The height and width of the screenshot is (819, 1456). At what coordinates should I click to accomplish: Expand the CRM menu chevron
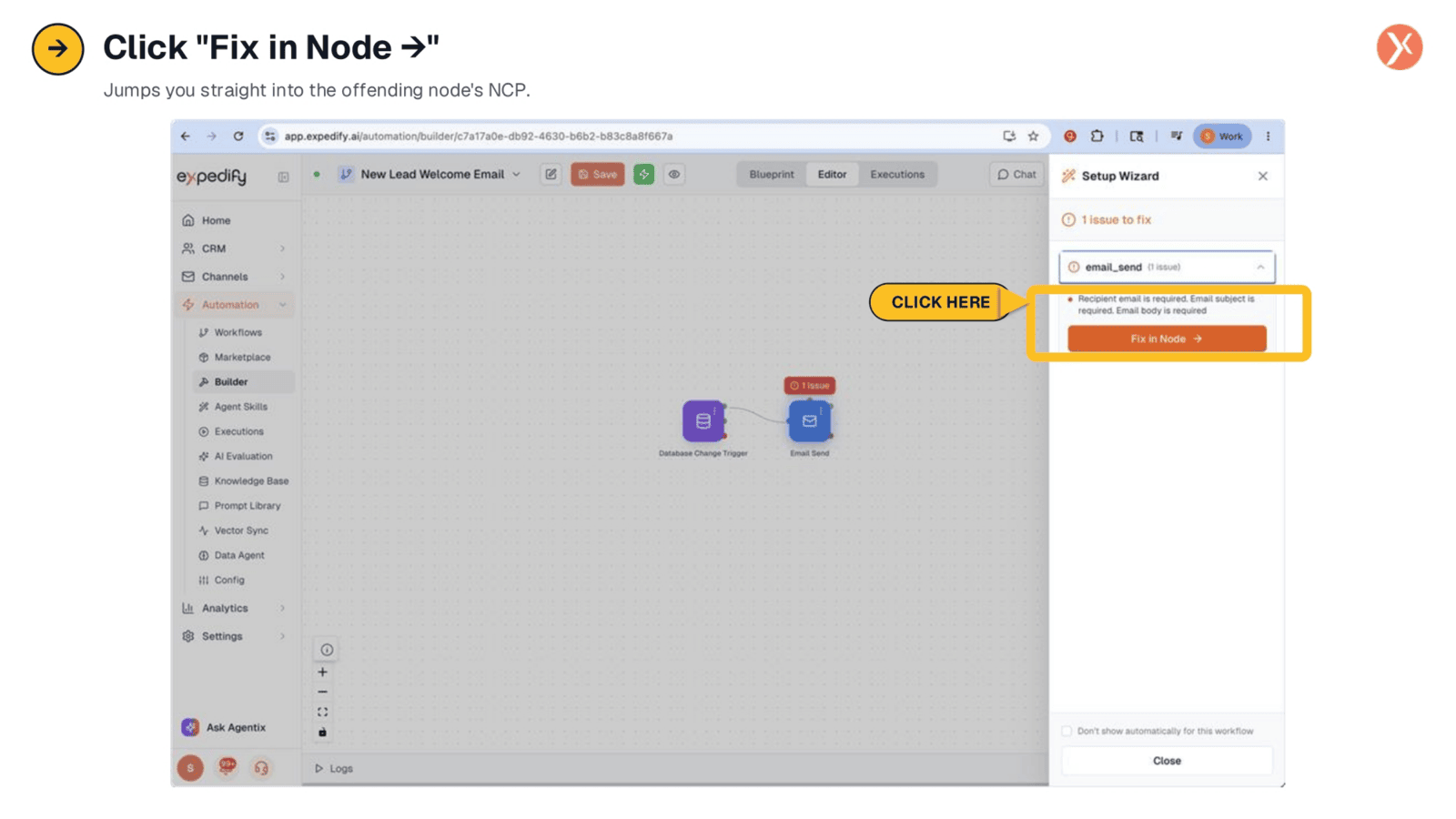pos(283,248)
